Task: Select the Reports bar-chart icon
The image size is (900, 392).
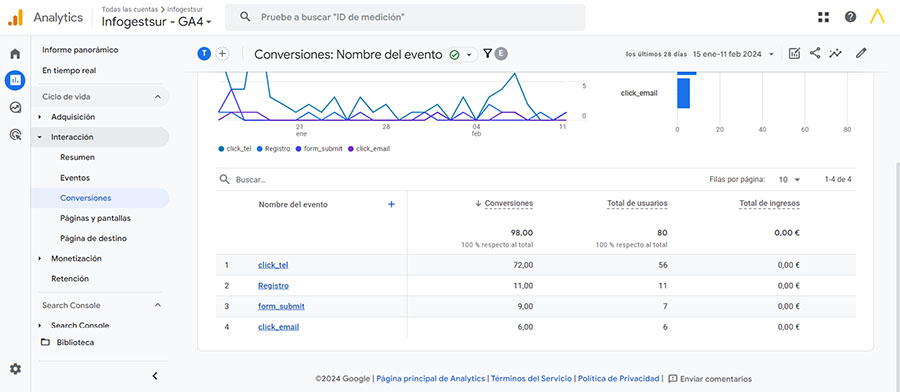Action: 15,80
